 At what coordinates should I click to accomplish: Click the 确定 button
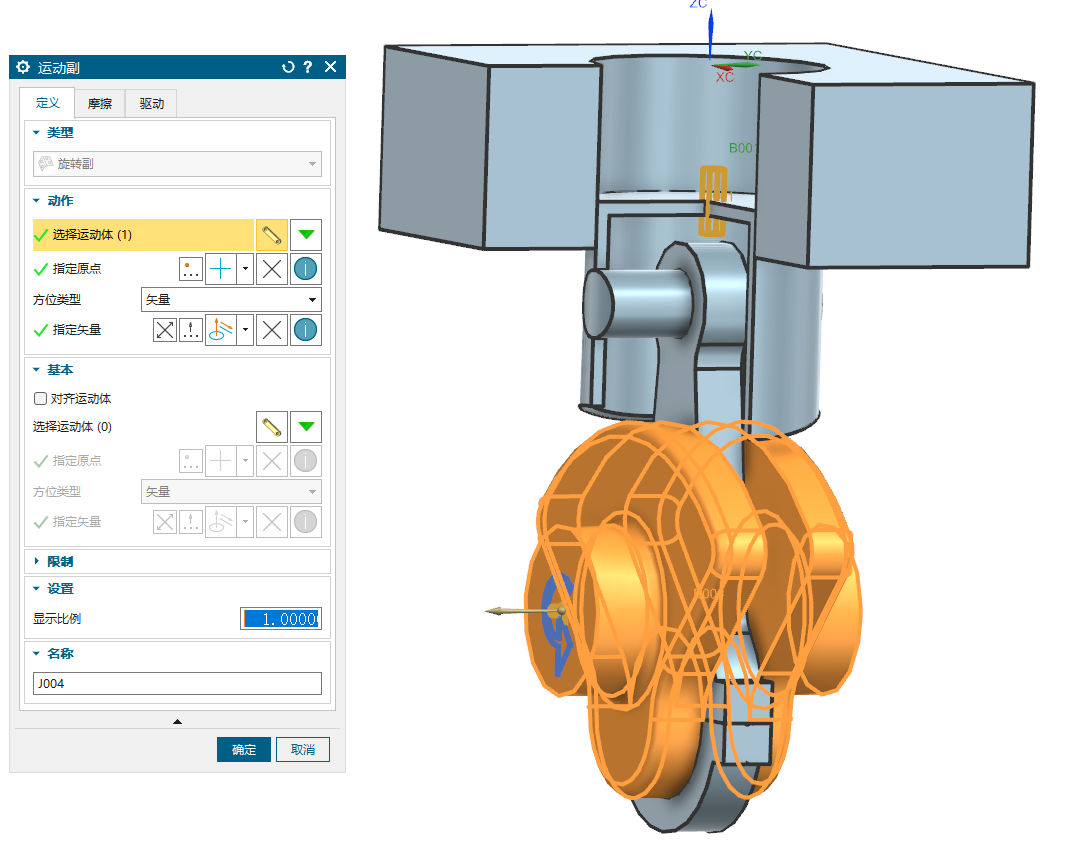(x=244, y=750)
